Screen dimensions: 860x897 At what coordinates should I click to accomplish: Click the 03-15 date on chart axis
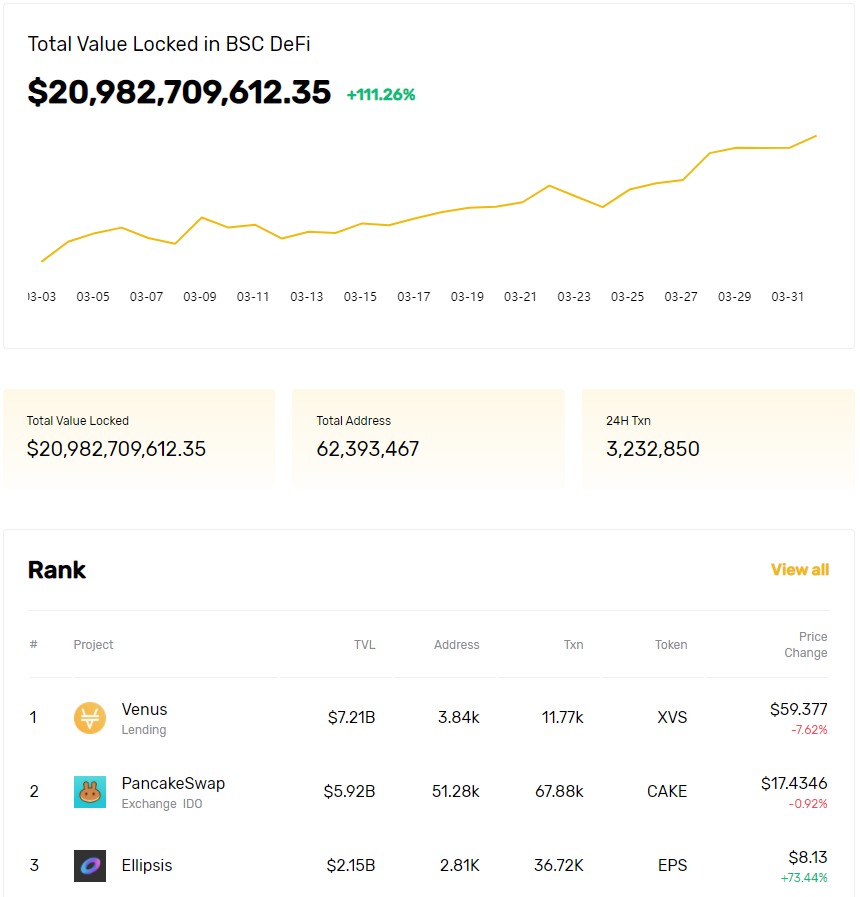tap(360, 297)
